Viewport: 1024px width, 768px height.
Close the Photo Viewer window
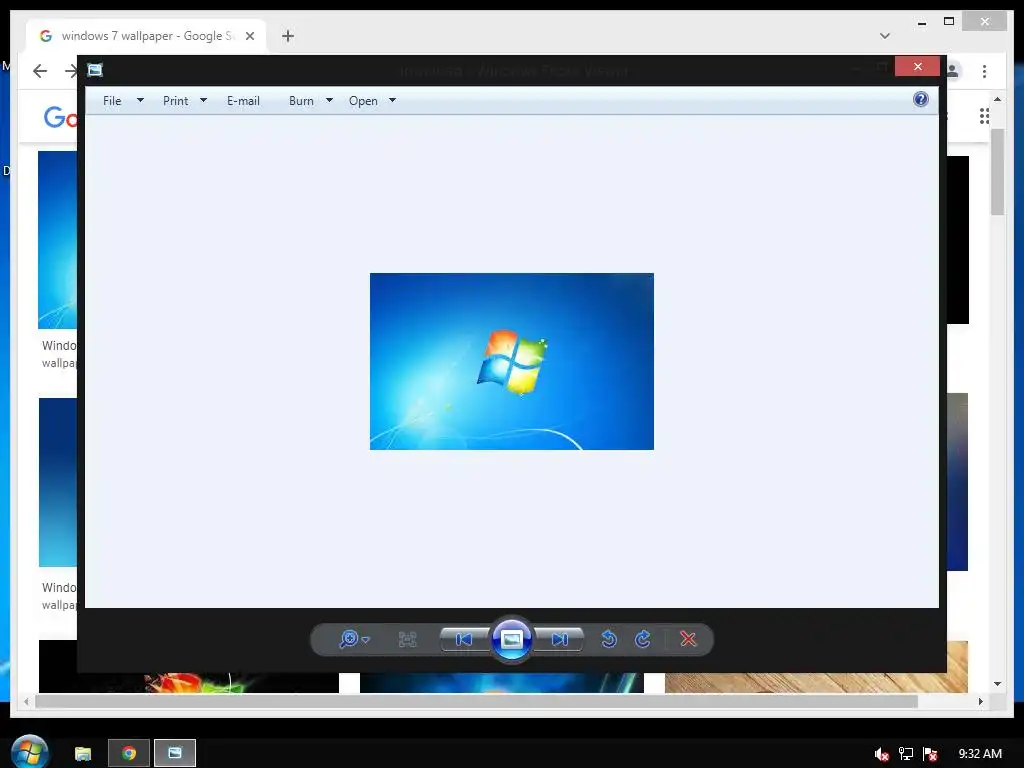918,67
